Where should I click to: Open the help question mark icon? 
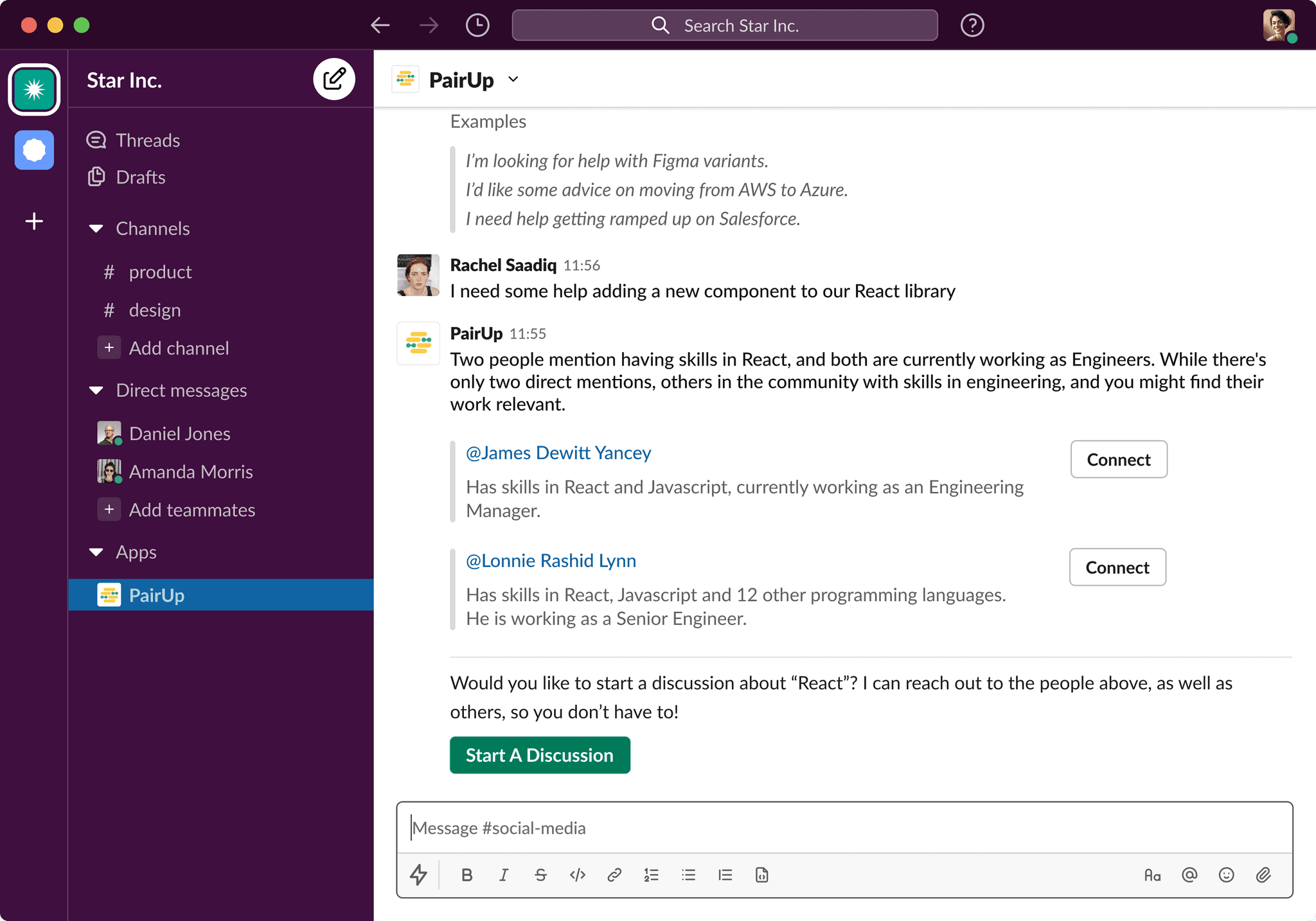point(972,26)
